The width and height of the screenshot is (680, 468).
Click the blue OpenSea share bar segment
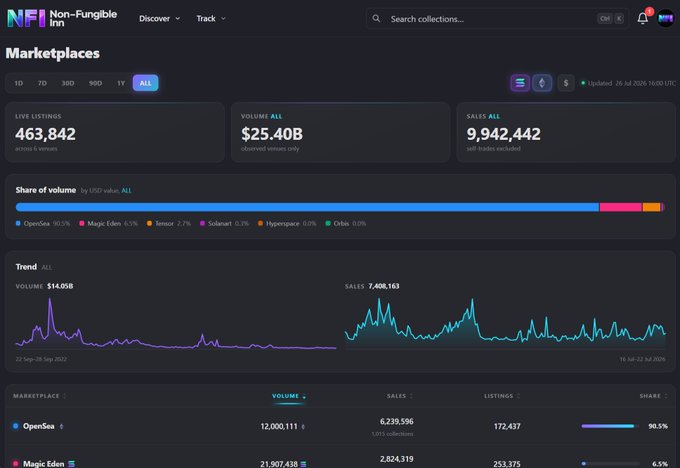(x=307, y=207)
